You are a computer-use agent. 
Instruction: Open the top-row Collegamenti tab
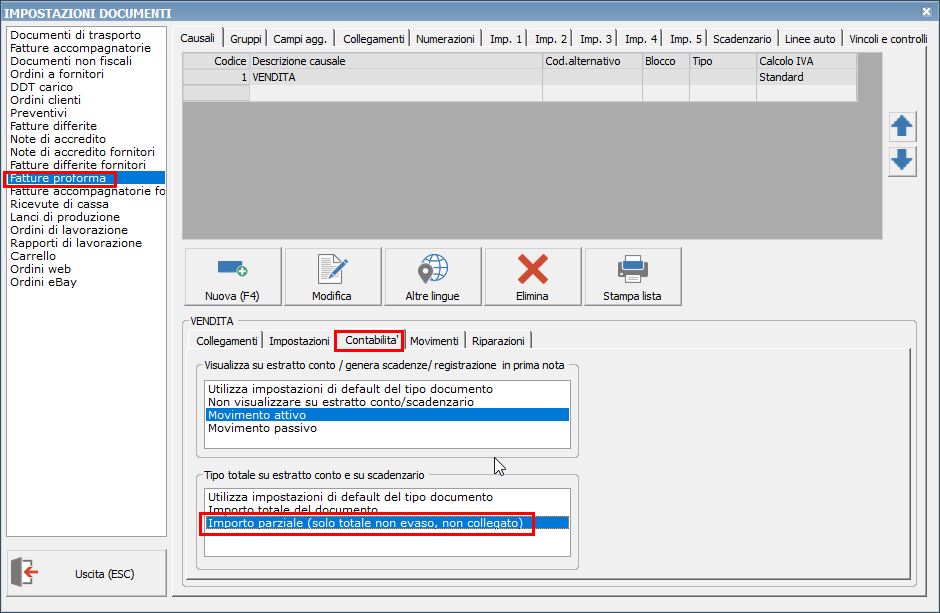click(x=373, y=39)
